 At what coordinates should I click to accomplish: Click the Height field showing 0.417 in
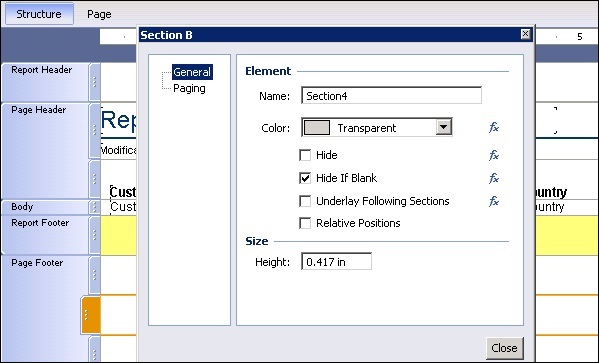pos(336,262)
